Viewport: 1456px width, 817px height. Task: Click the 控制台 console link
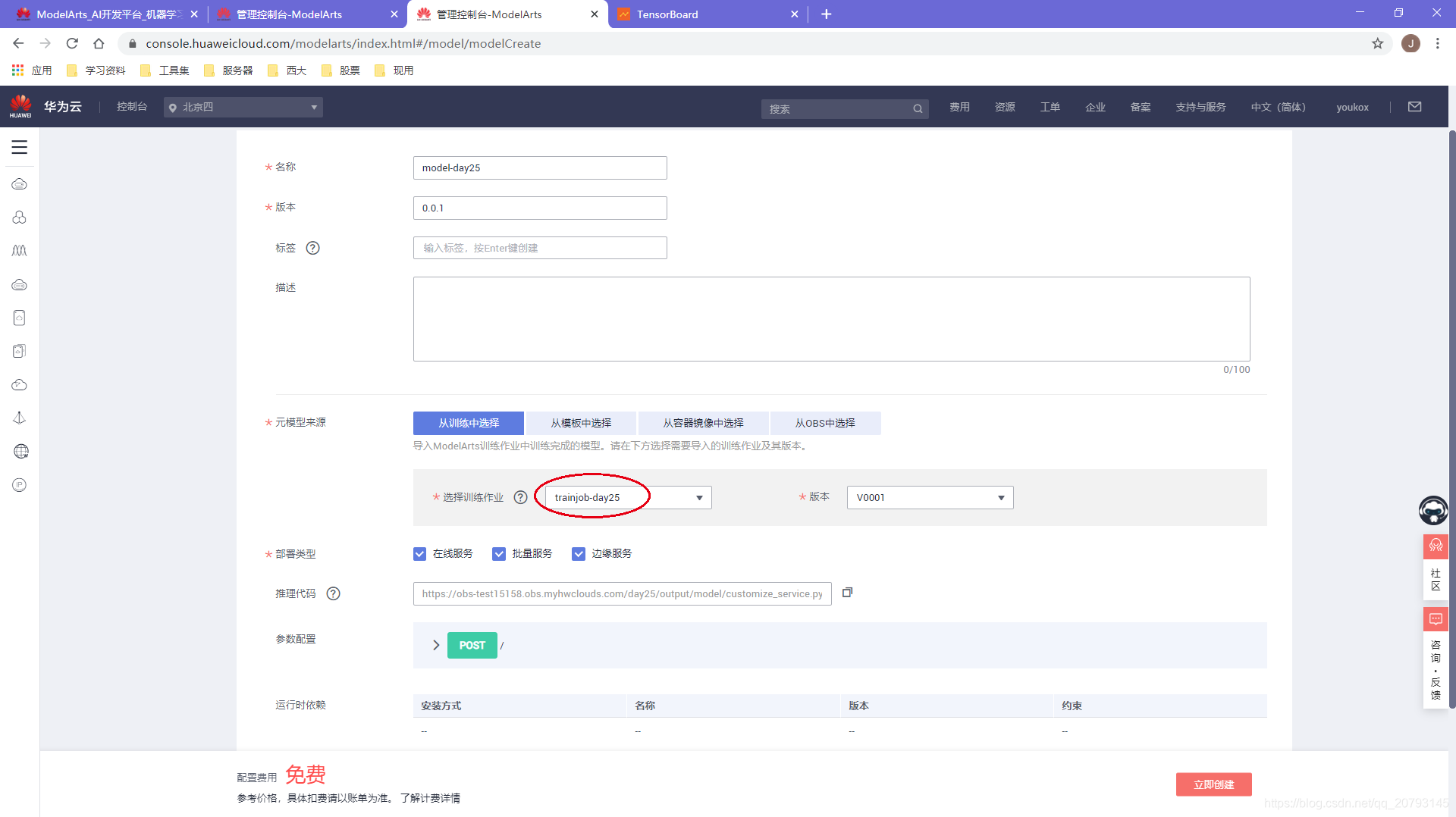(132, 107)
